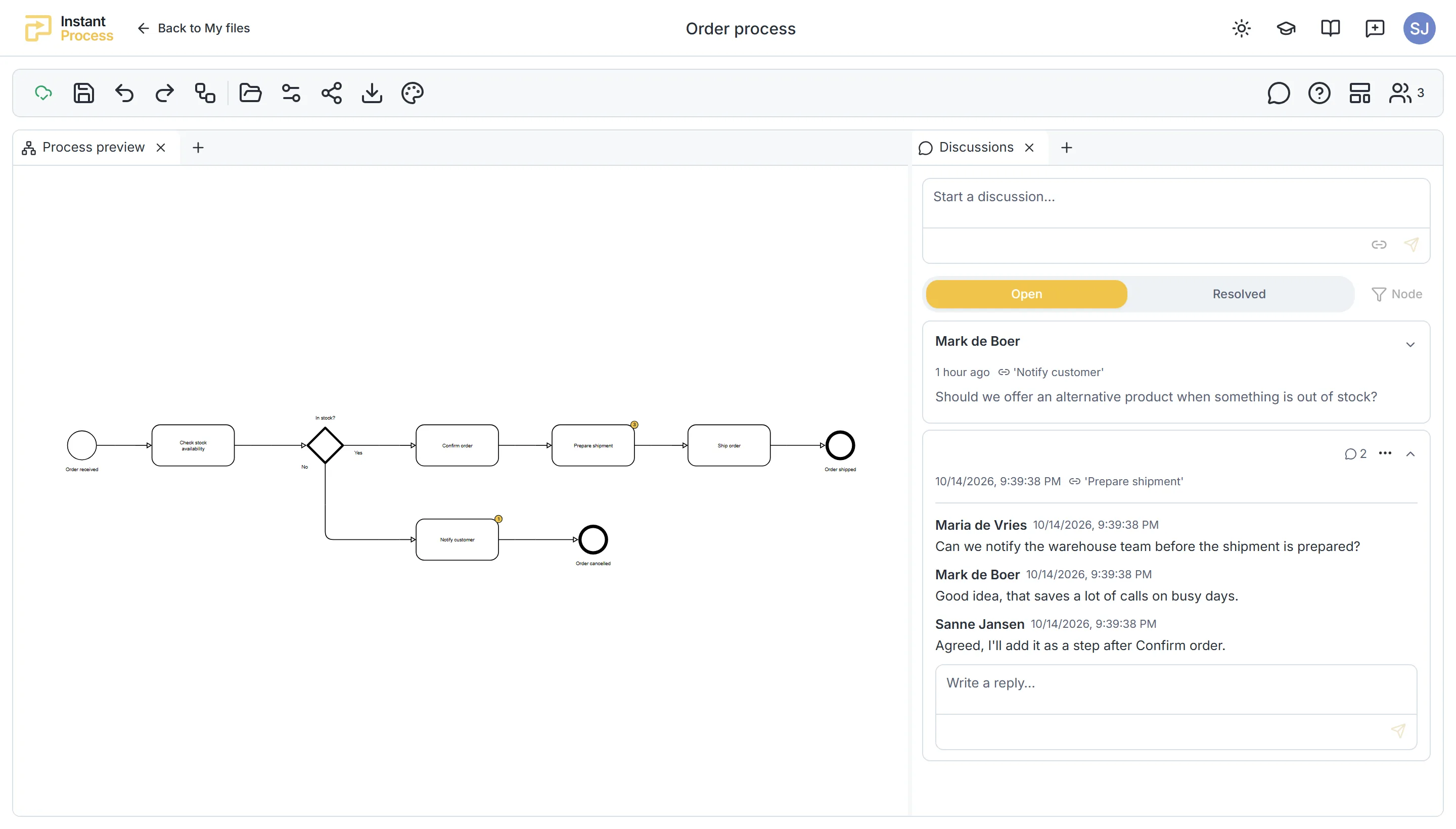The image size is (1456, 829).
Task: Click the 'Notify customer' linked node reference
Action: (x=1051, y=372)
